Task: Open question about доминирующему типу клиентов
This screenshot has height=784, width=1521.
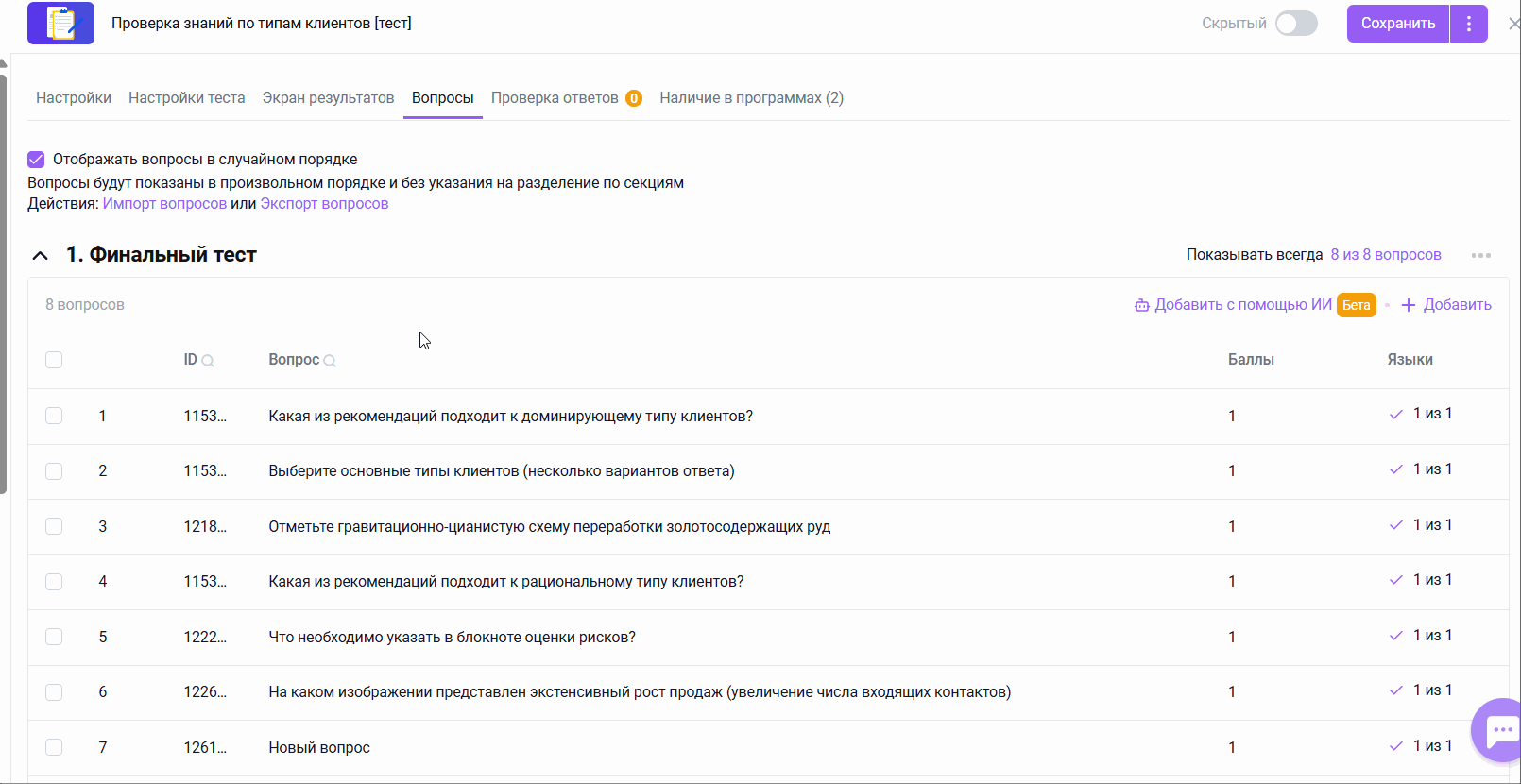Action: pos(511,417)
